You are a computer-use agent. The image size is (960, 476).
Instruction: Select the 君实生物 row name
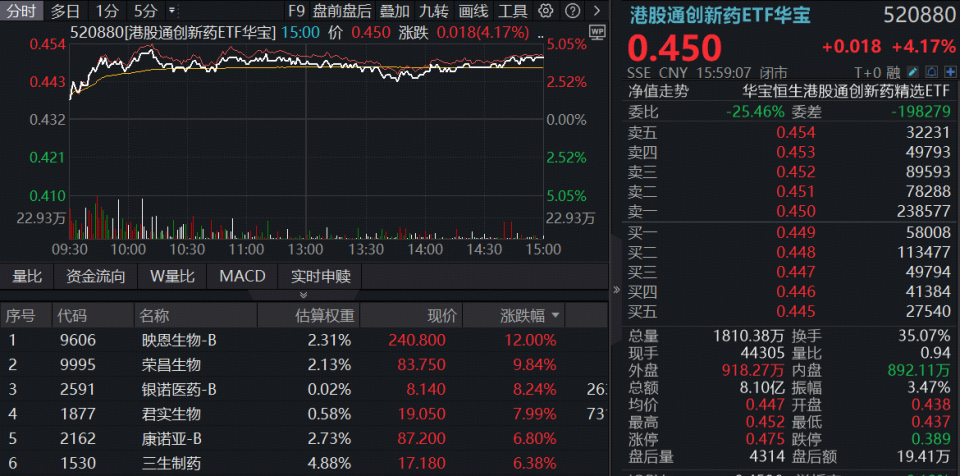[171, 415]
